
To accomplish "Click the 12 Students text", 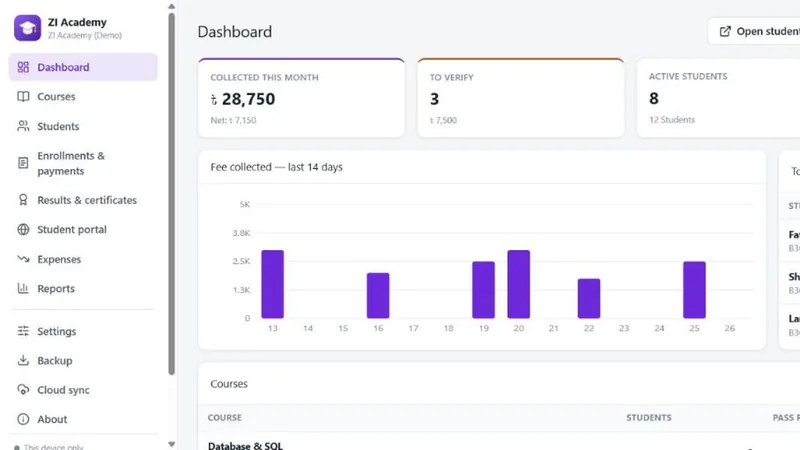I will [671, 120].
